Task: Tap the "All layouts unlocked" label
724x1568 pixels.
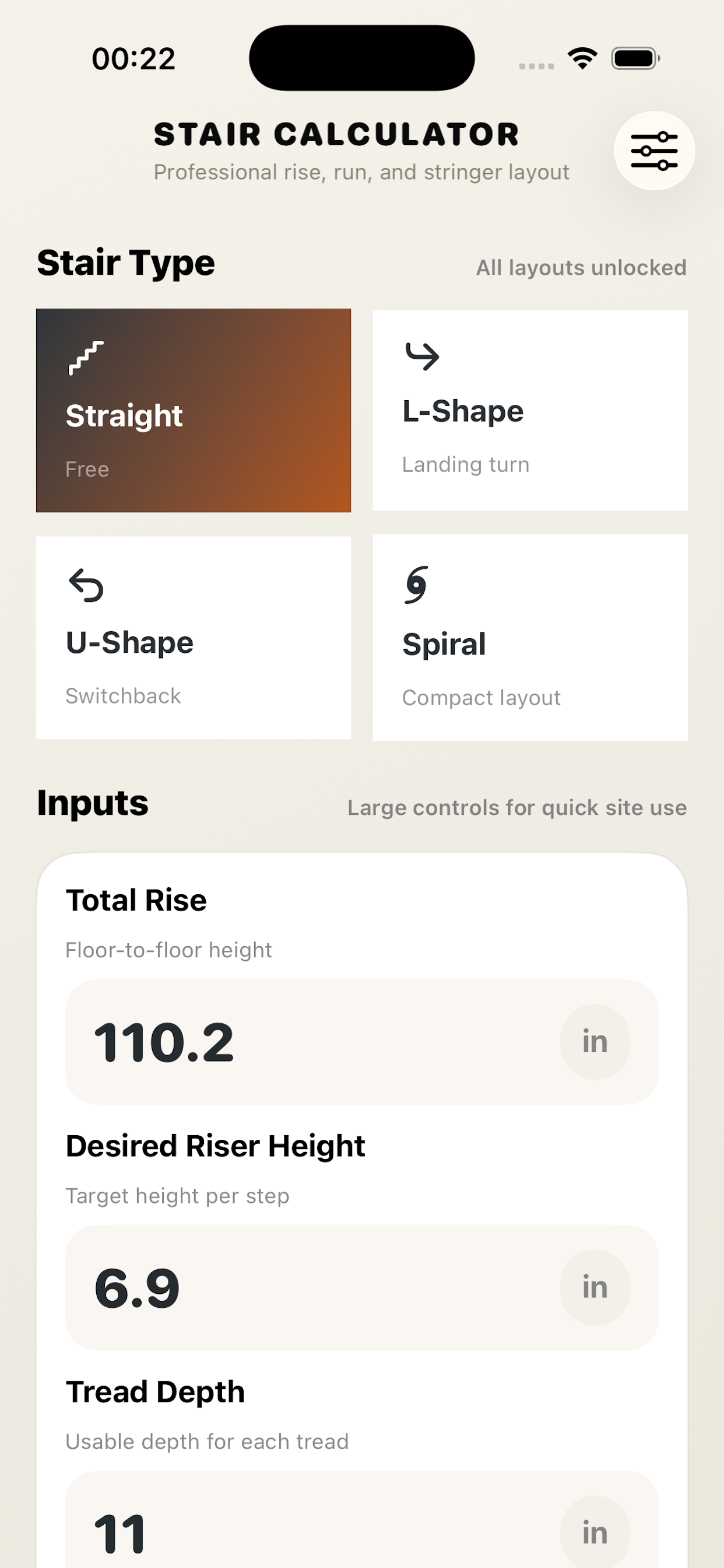Action: coord(581,268)
